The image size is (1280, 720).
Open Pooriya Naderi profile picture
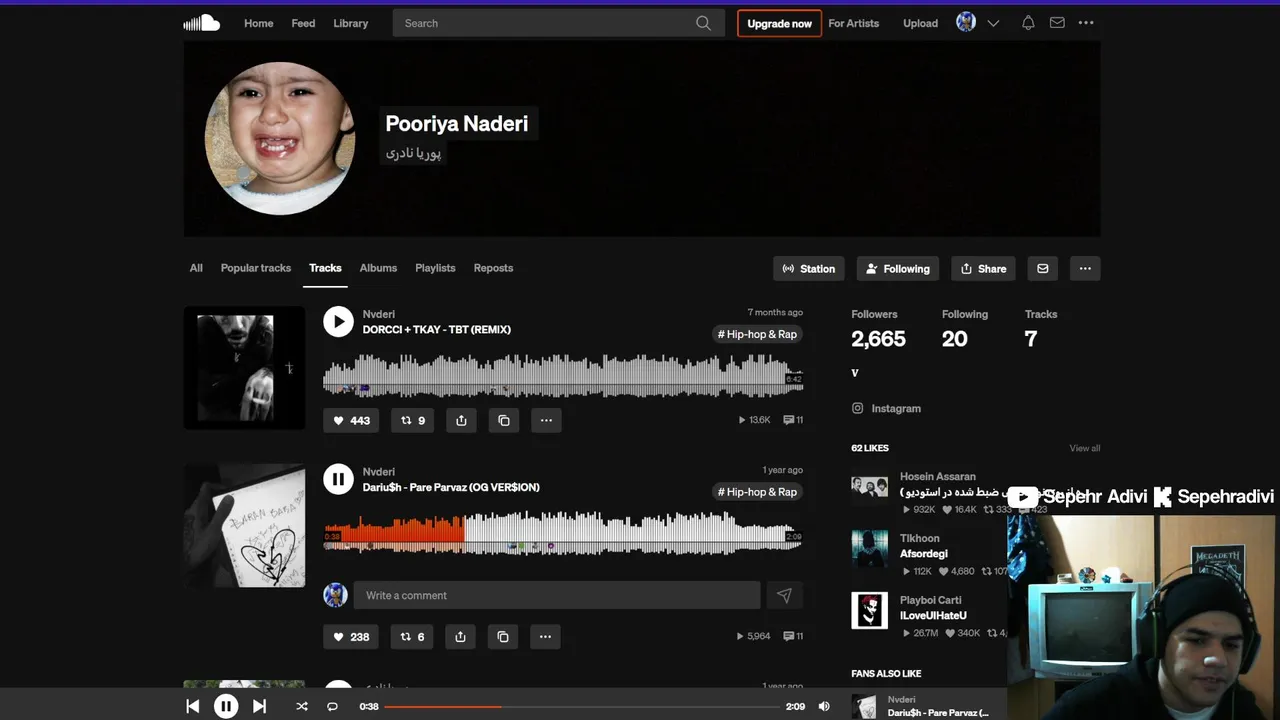[280, 139]
